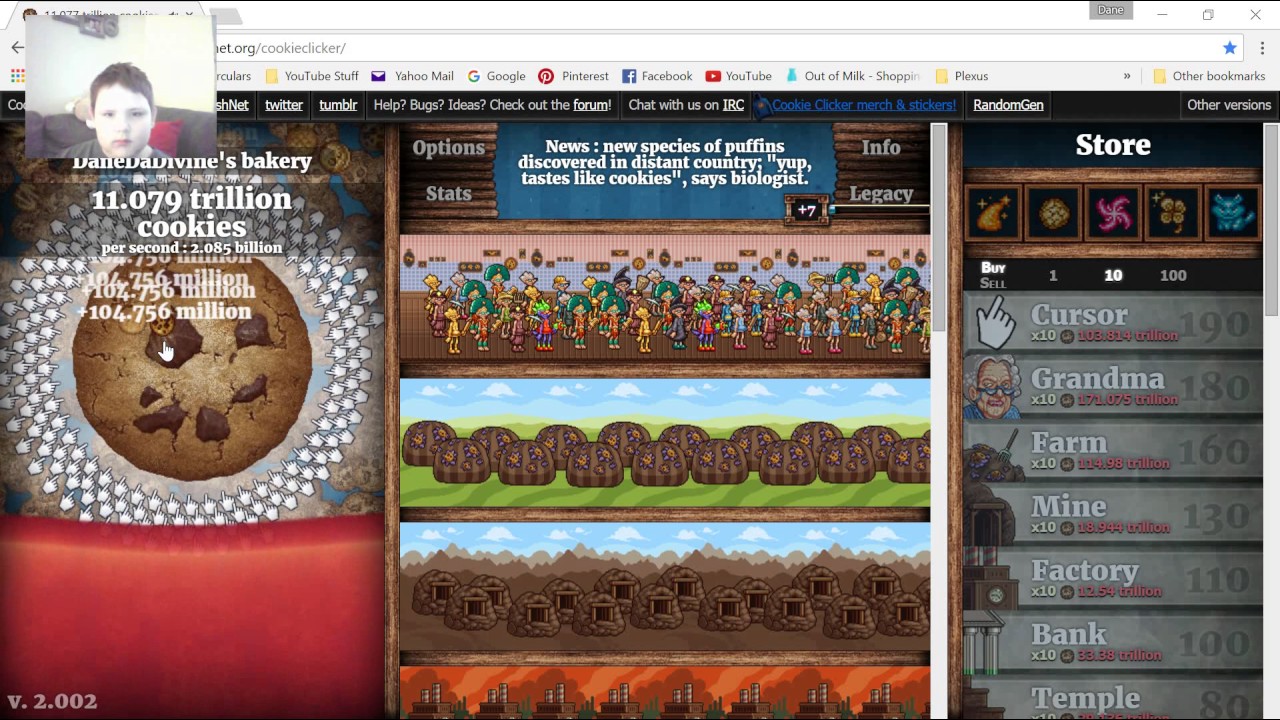The height and width of the screenshot is (720, 1280).
Task: Open the Chrome three-dot menu
Action: pos(1262,48)
